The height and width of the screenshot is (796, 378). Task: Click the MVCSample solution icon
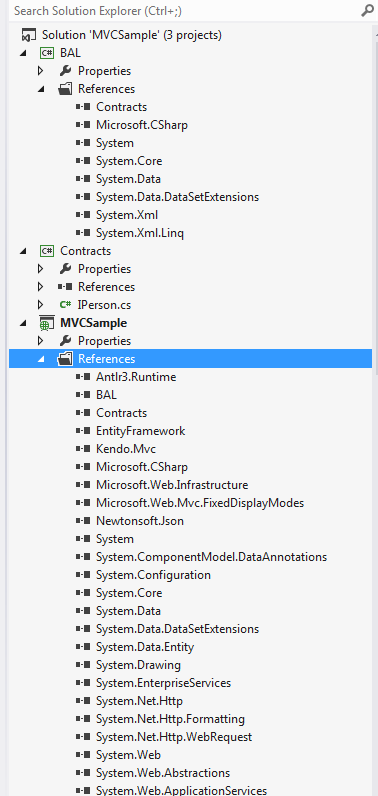(29, 35)
